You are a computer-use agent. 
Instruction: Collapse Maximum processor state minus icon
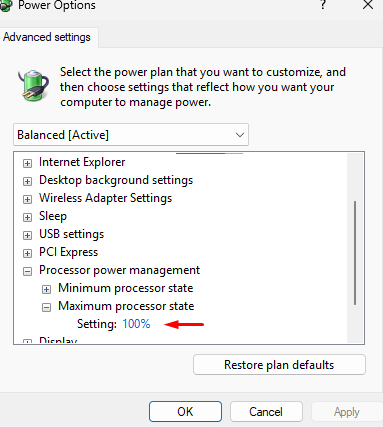coord(46,307)
